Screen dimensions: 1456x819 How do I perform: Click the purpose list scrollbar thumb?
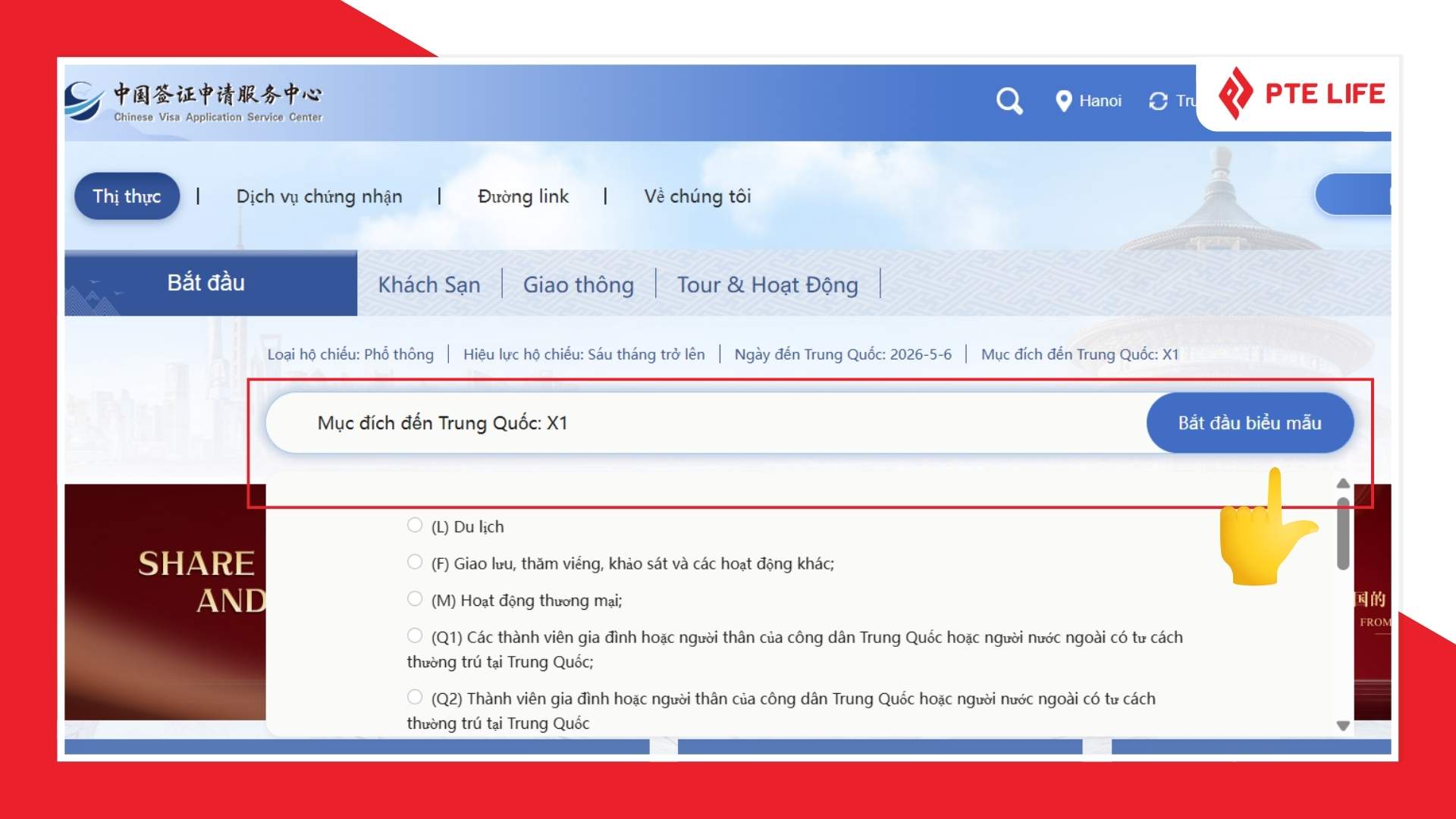tap(1343, 533)
